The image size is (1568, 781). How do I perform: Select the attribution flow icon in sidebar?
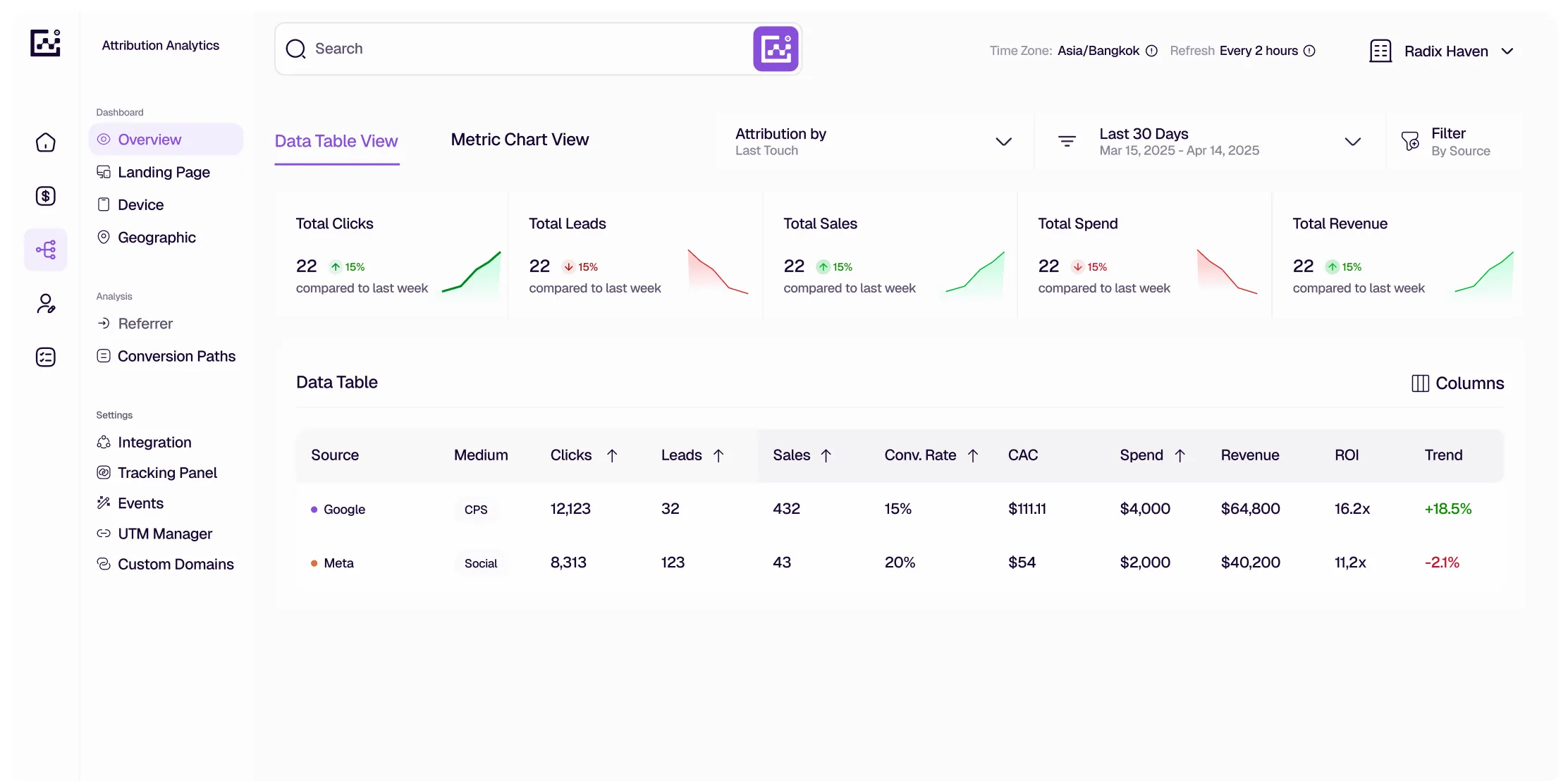(46, 250)
